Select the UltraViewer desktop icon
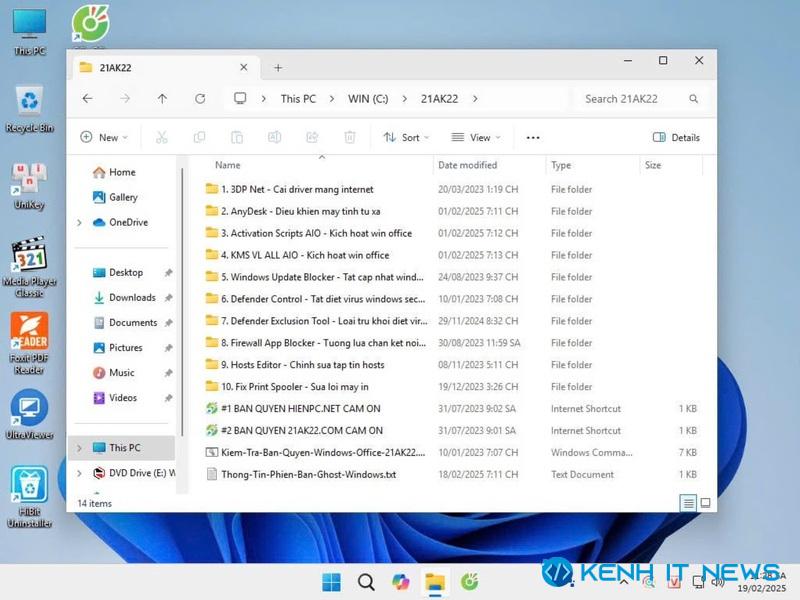This screenshot has width=800, height=600. (30, 414)
